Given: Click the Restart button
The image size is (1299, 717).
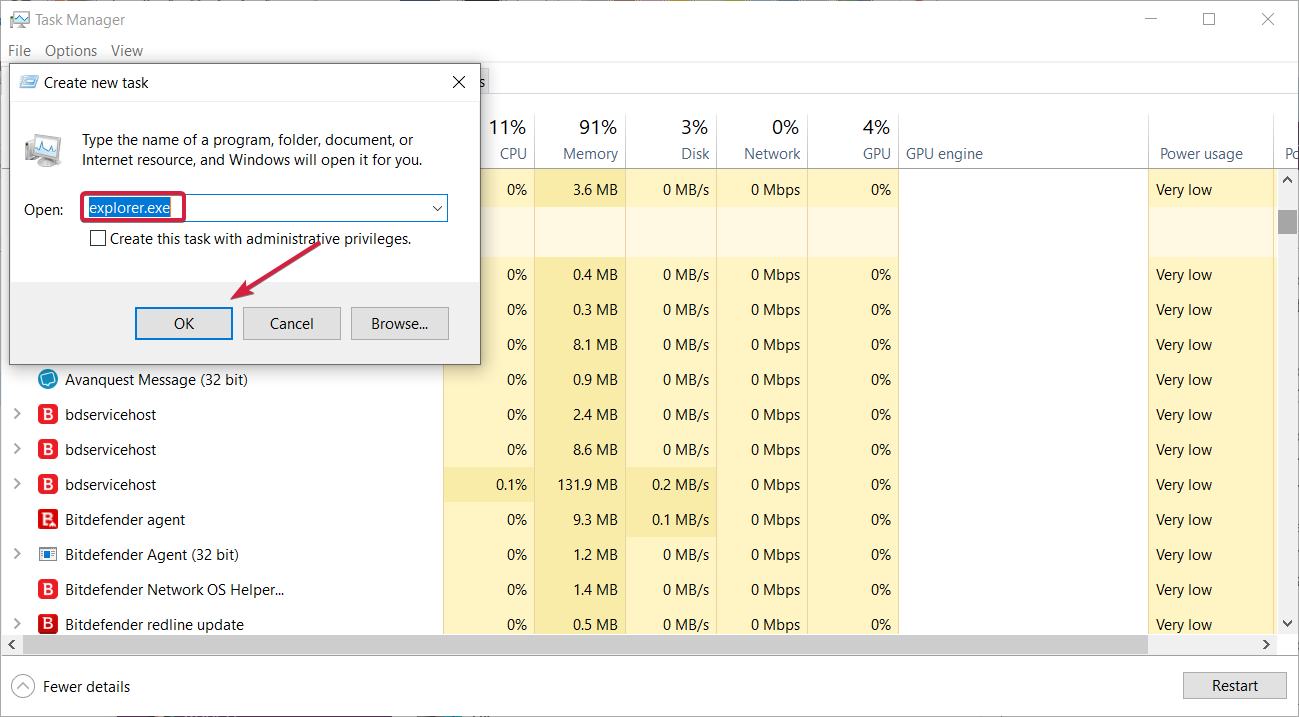Looking at the screenshot, I should (x=1235, y=686).
